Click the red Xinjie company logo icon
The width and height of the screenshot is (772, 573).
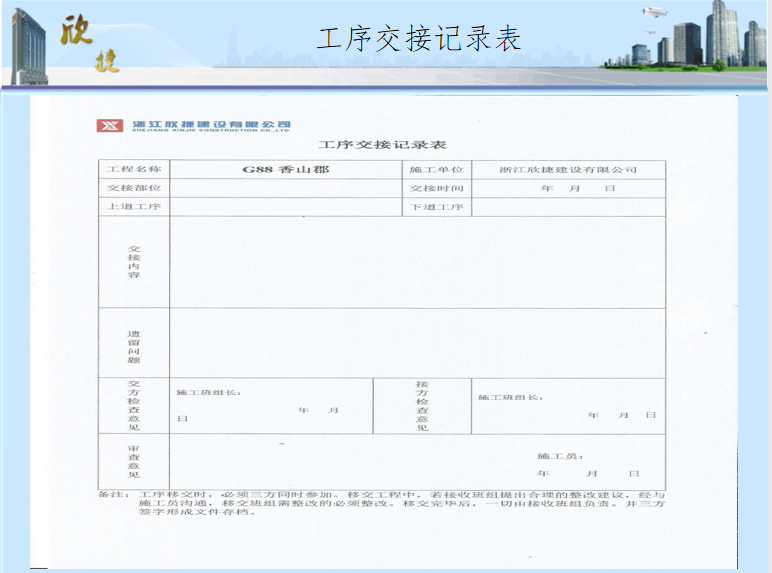point(110,125)
